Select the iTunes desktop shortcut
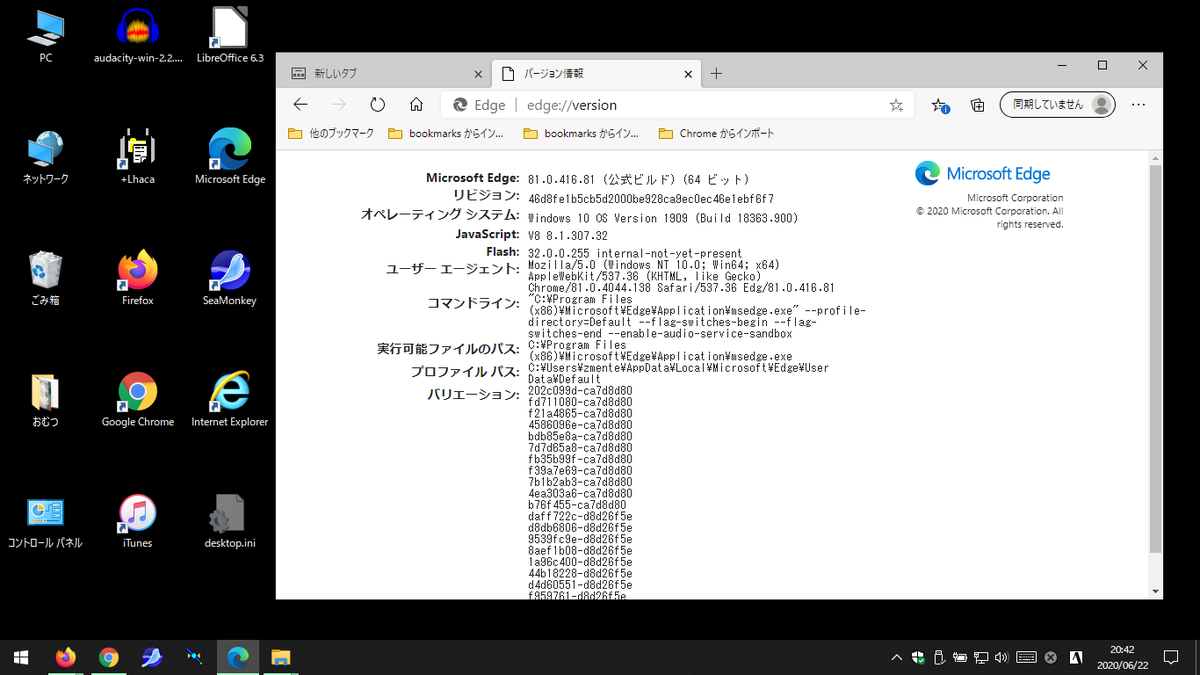This screenshot has width=1200, height=675. 138,522
